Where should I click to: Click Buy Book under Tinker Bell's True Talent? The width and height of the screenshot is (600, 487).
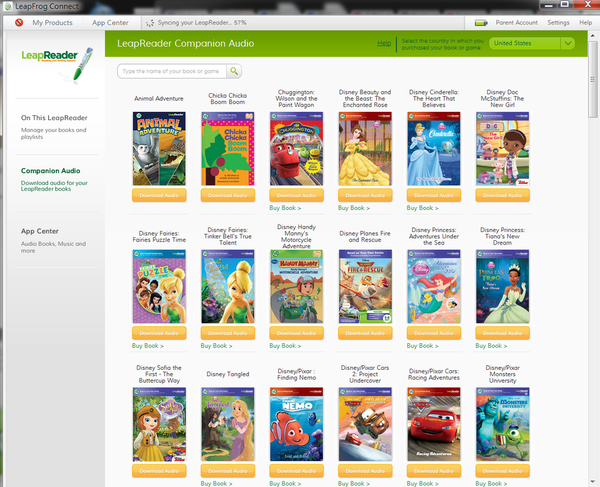click(216, 346)
